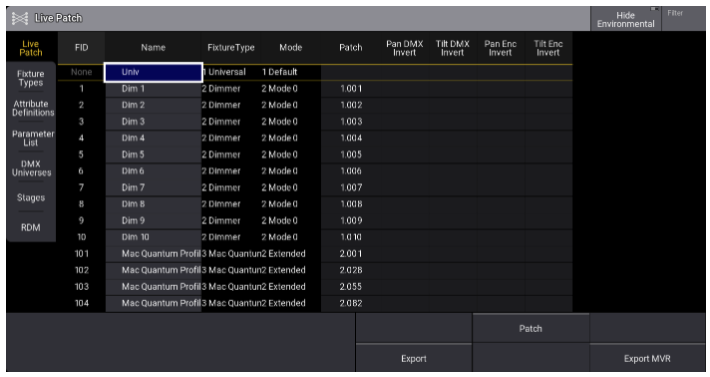
Task: Click the Patch button
Action: (531, 329)
